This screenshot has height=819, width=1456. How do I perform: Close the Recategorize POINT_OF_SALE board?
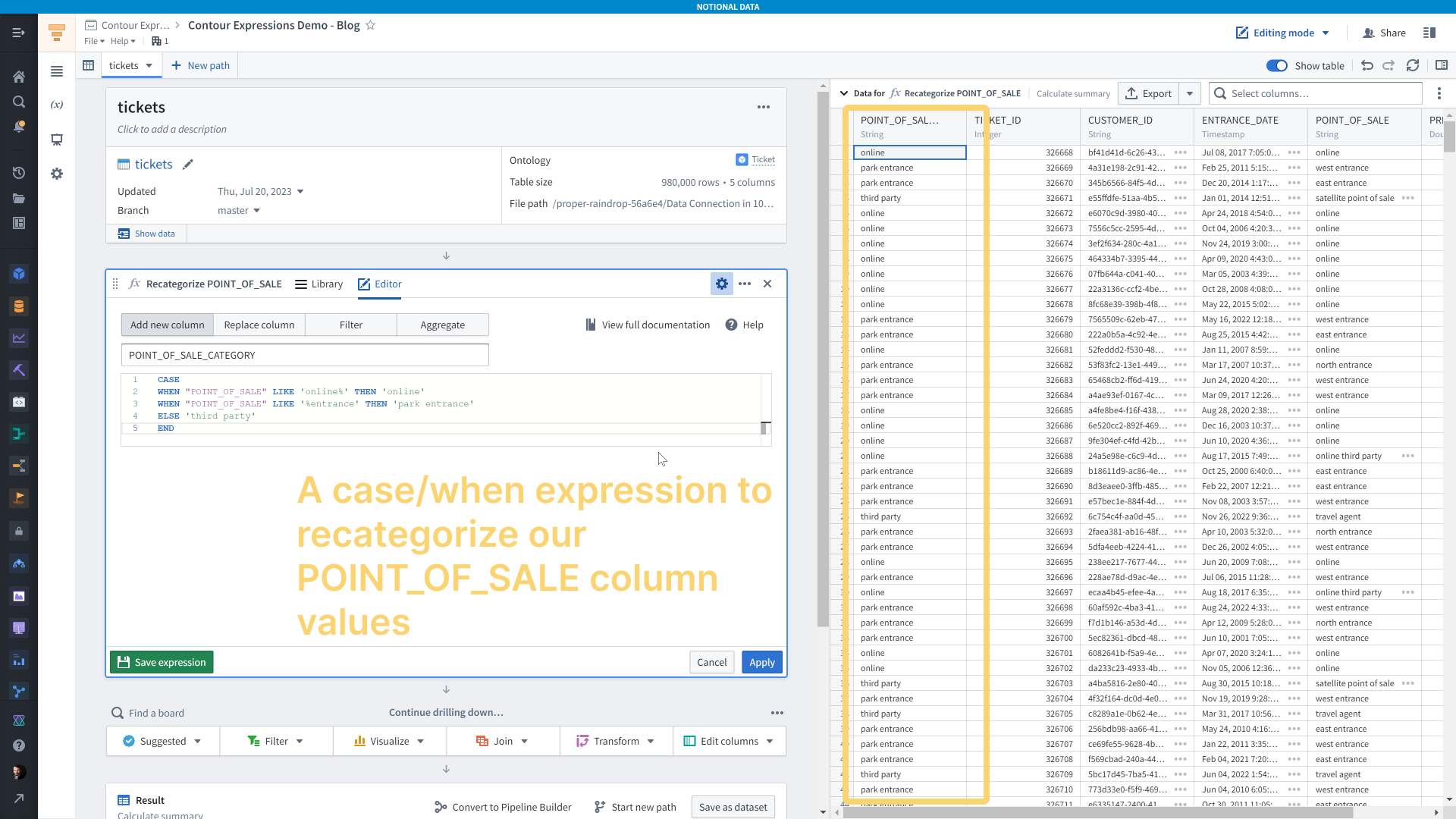[x=767, y=284]
